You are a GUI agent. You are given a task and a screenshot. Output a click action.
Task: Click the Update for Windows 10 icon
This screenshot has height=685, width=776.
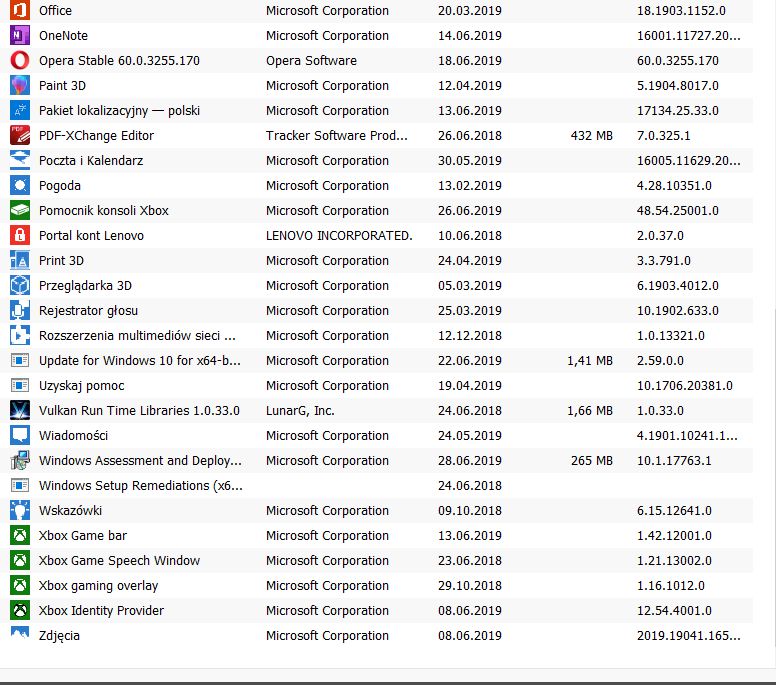coord(20,360)
